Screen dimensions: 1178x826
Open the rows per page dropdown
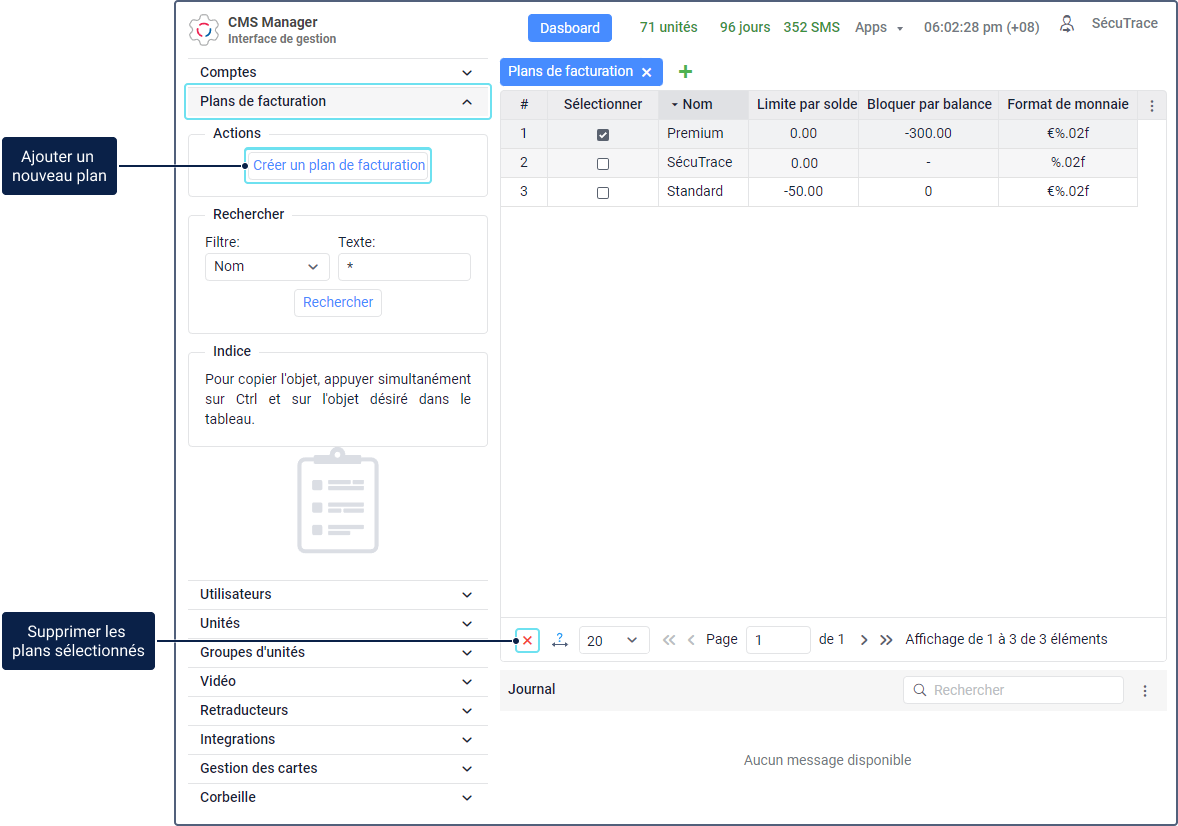point(613,641)
